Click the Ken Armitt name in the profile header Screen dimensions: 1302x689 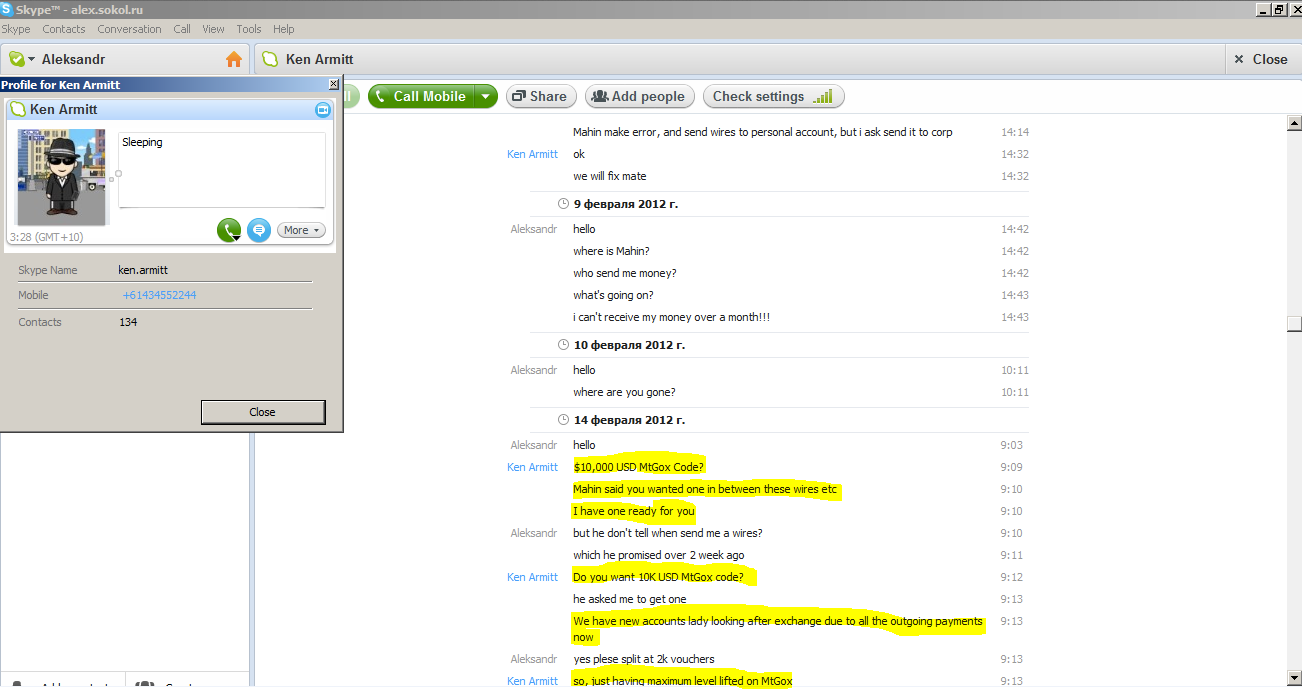click(64, 110)
